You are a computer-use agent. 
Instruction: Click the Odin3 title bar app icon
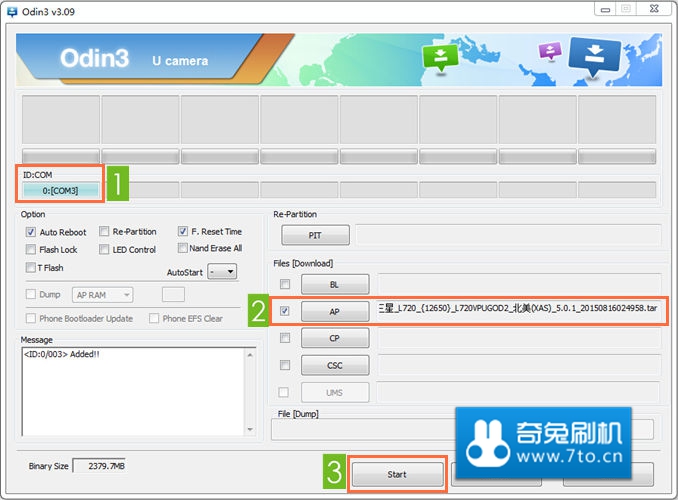12,12
